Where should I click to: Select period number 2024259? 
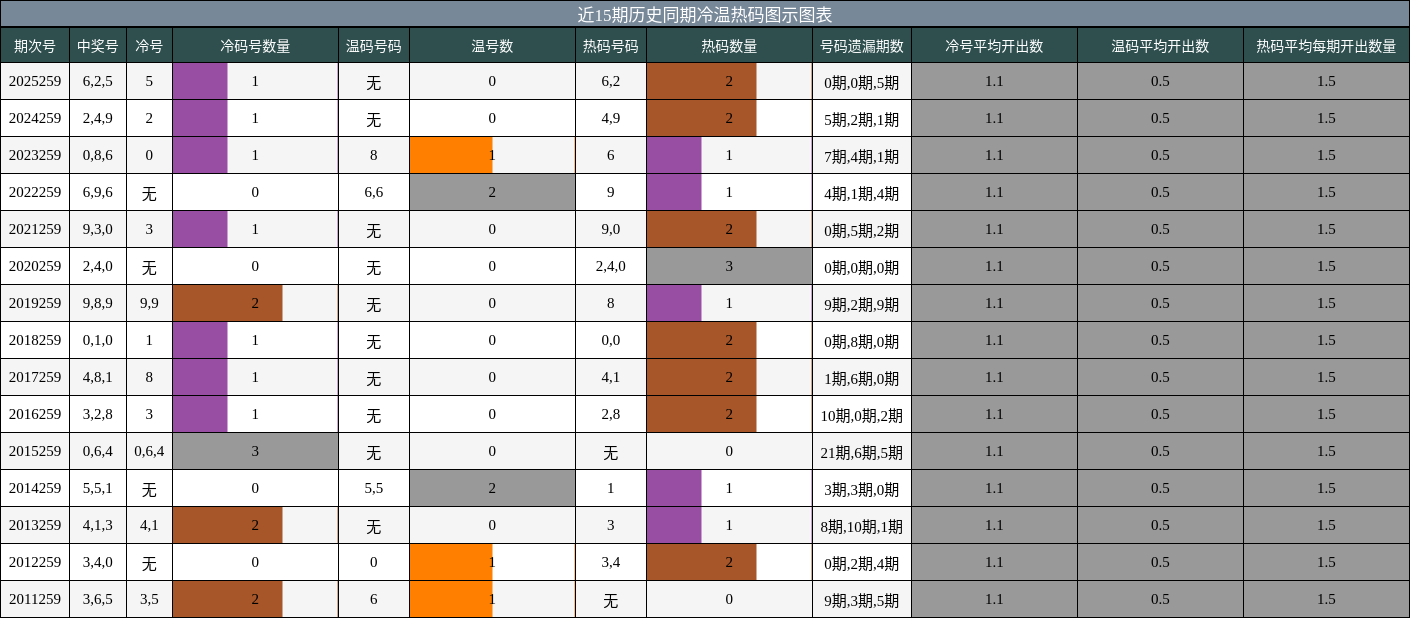click(x=35, y=118)
